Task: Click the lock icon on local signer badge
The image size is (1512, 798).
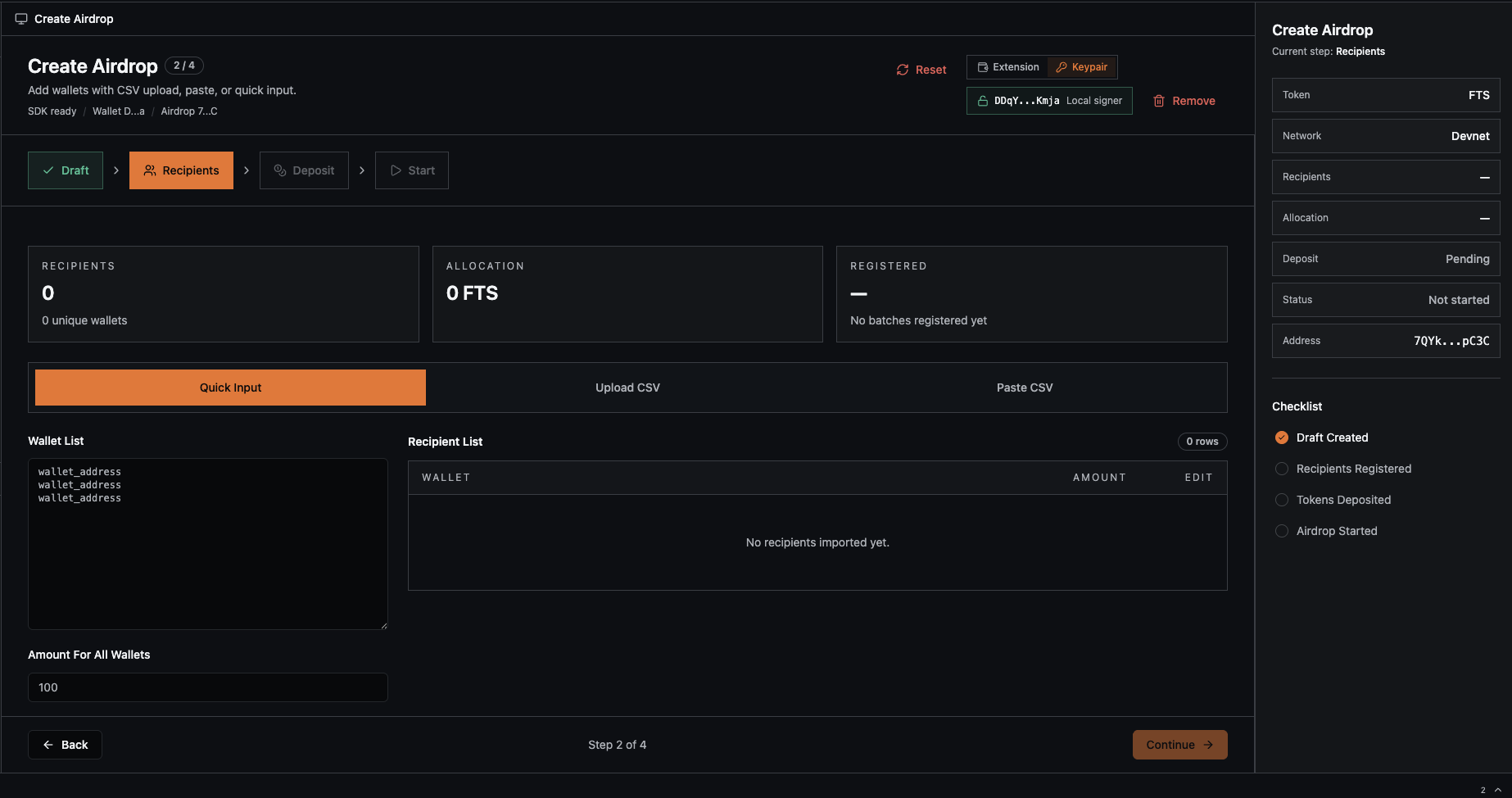Action: click(983, 101)
